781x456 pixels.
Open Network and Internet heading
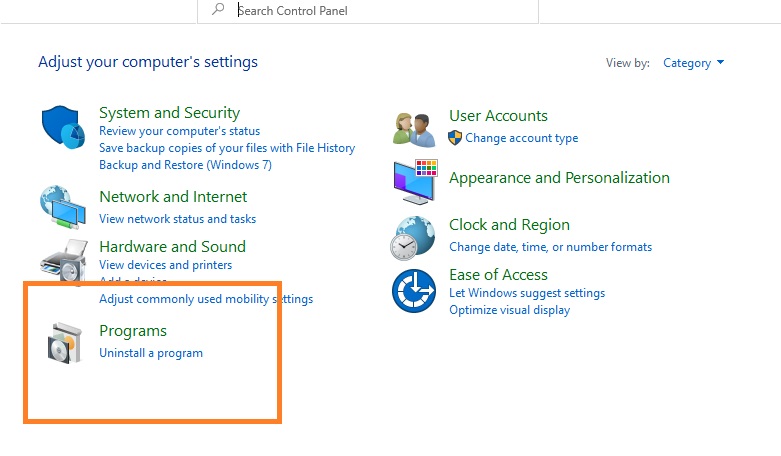click(x=173, y=197)
